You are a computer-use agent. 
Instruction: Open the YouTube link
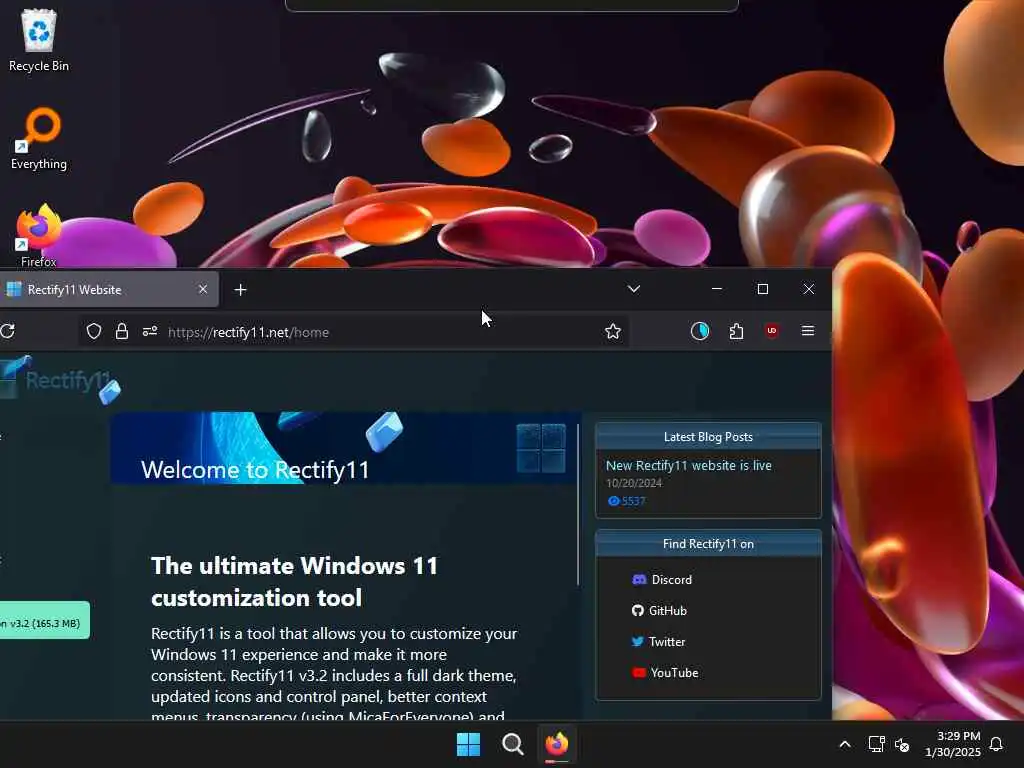click(665, 673)
